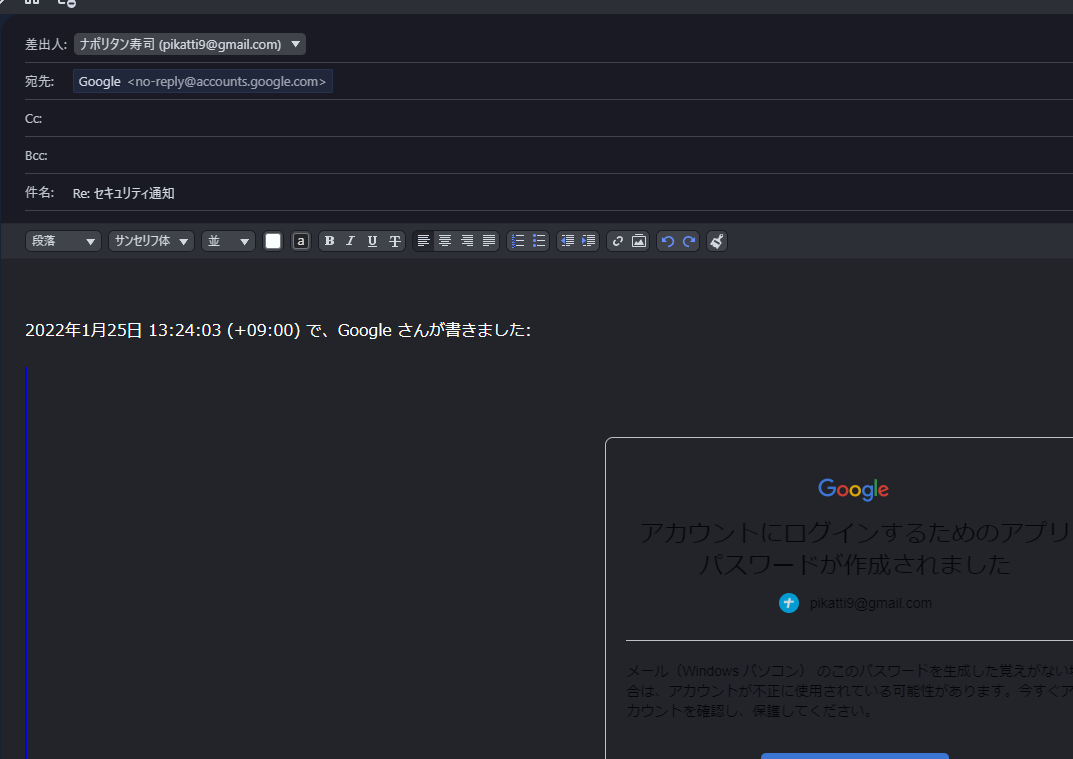Open the paragraph style (段落) dropdown
The image size is (1073, 759).
tap(63, 241)
